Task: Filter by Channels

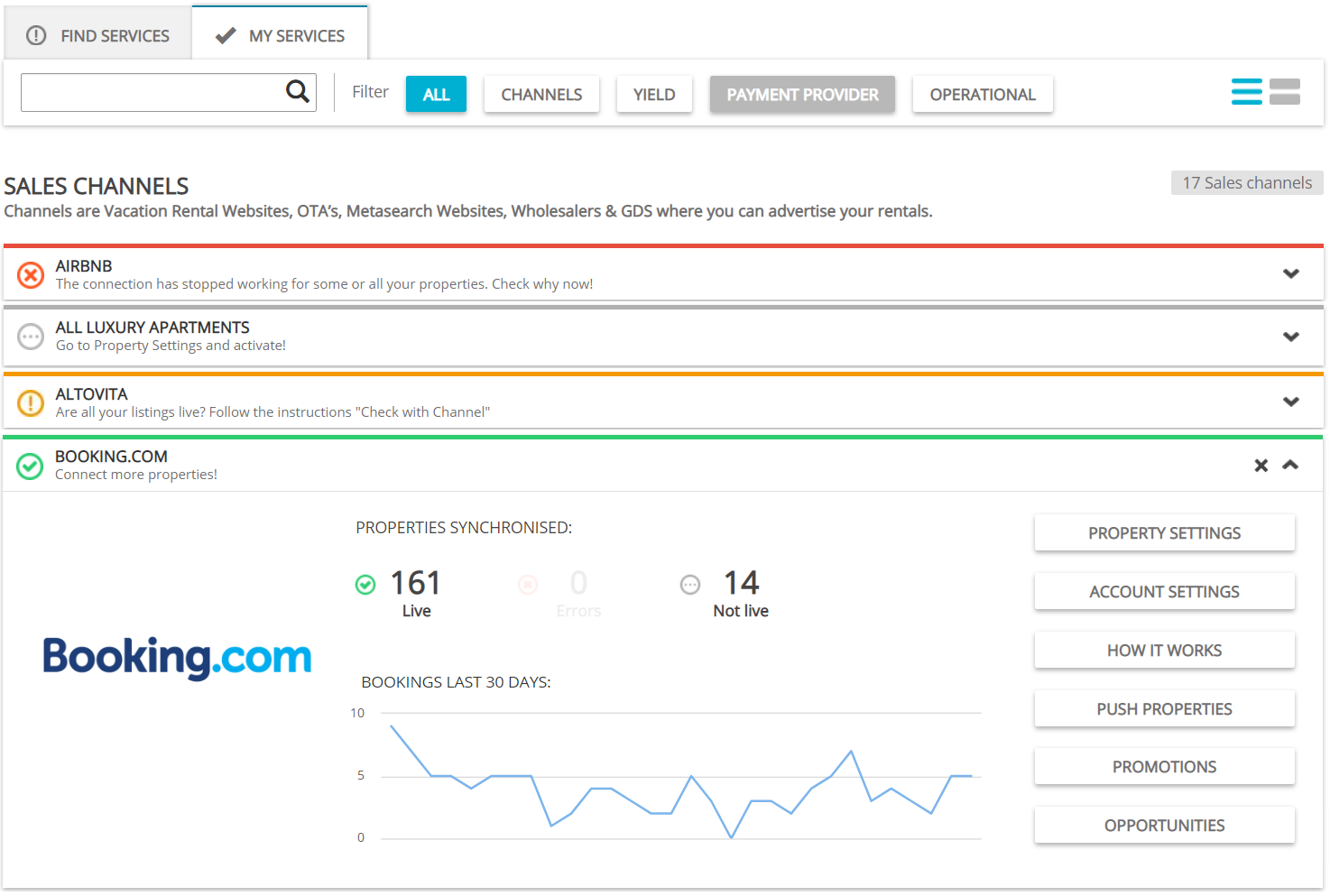Action: point(541,94)
